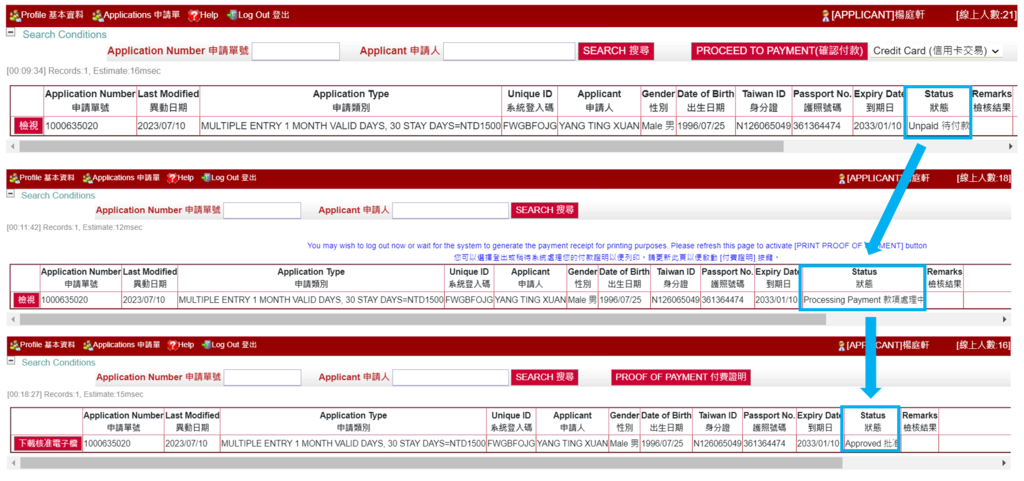The height and width of the screenshot is (481, 1024).
Task: Click 檢視 button in the Processing Payment row
Action: tap(26, 300)
